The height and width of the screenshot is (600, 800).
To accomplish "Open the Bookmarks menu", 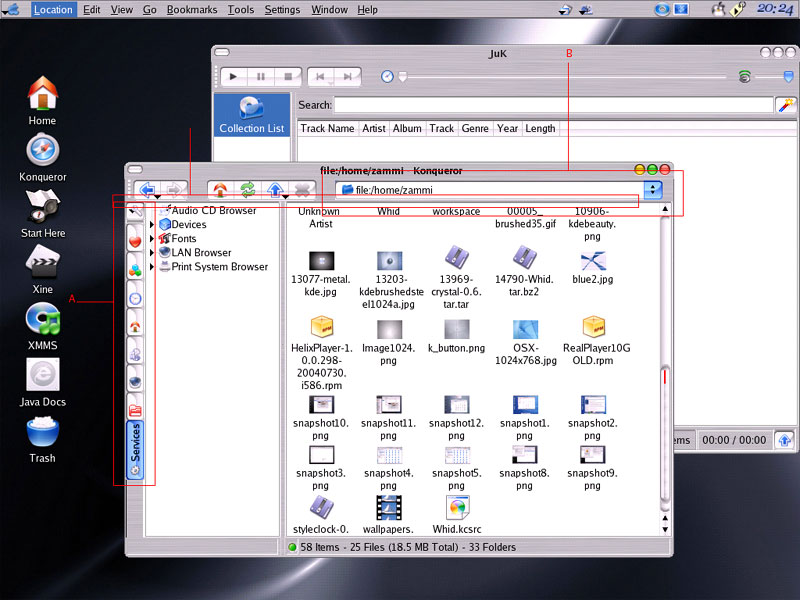I will point(192,9).
